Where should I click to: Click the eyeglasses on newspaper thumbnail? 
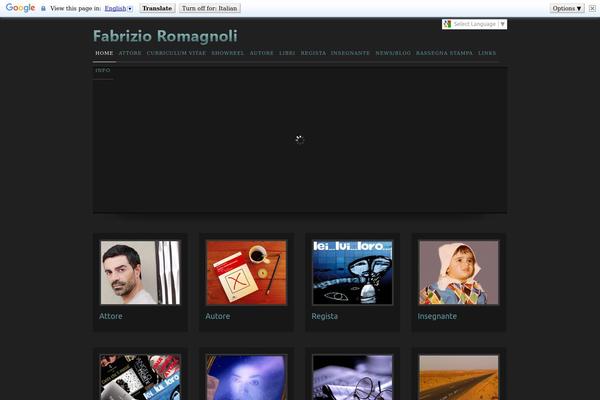pos(352,377)
